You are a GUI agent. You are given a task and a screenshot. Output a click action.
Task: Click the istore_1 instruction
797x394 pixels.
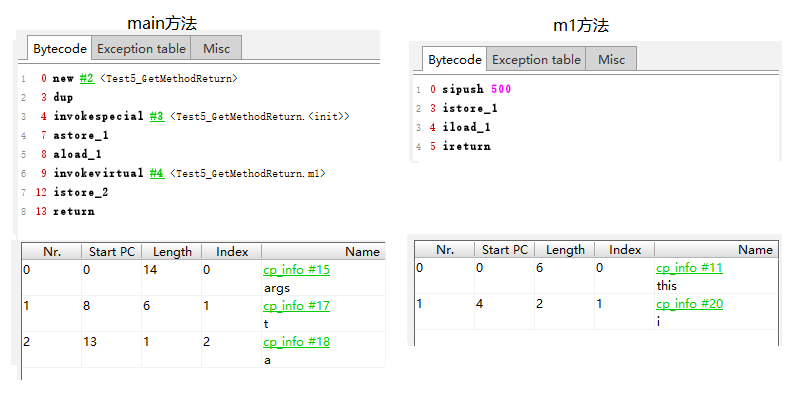coord(470,108)
